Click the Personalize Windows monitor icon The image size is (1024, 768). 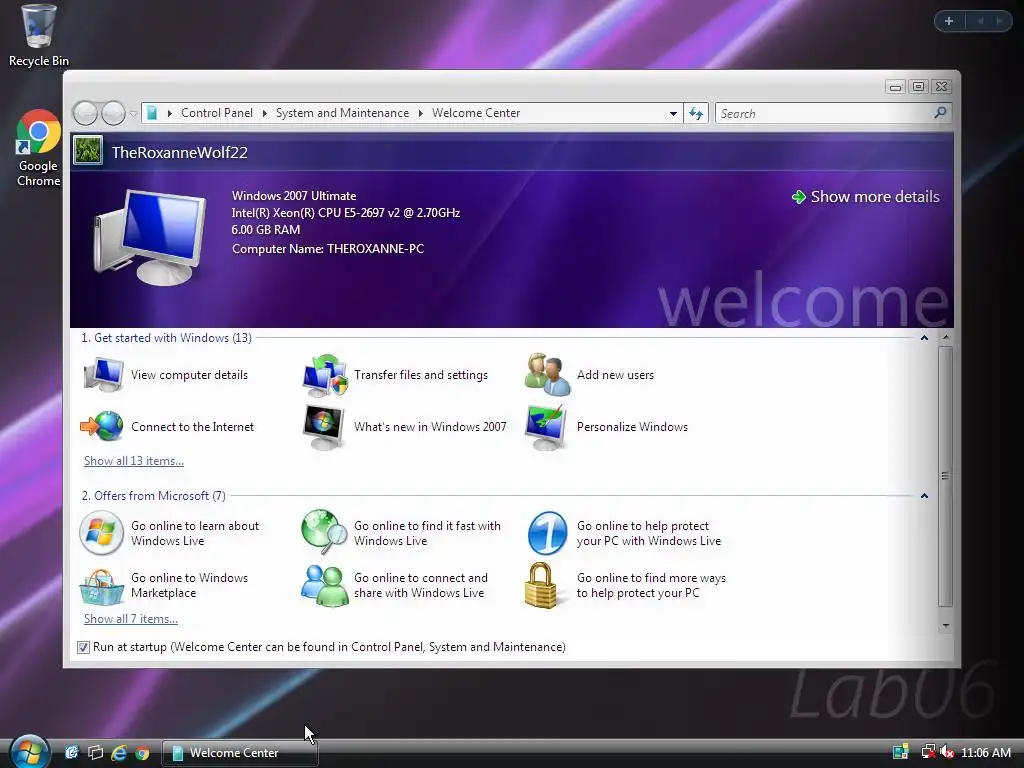(x=547, y=427)
